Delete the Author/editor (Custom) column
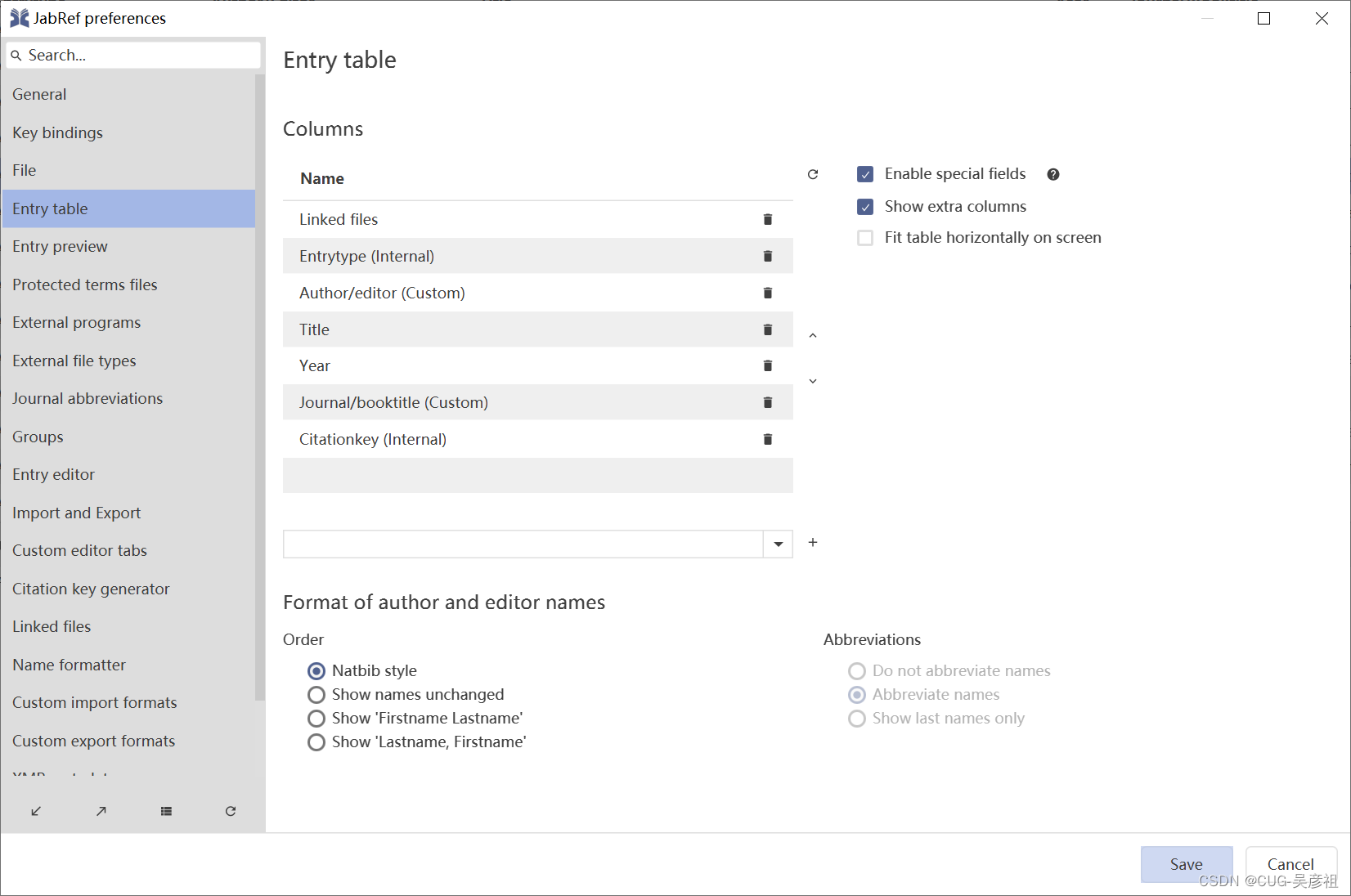This screenshot has height=896, width=1351. [767, 293]
